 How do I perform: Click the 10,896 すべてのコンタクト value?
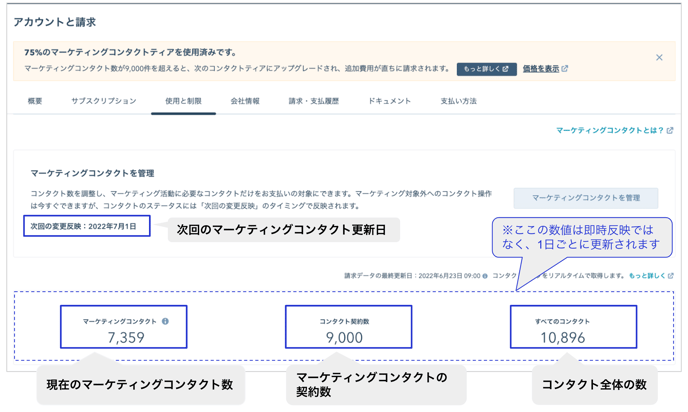[563, 337]
